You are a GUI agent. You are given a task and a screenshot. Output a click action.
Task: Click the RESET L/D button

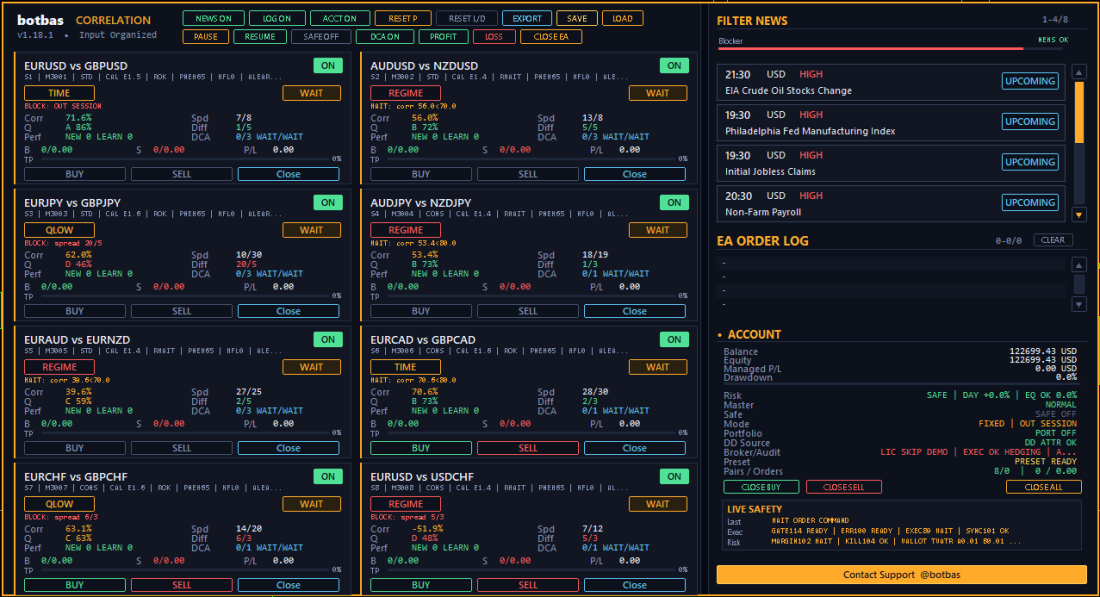(x=467, y=18)
